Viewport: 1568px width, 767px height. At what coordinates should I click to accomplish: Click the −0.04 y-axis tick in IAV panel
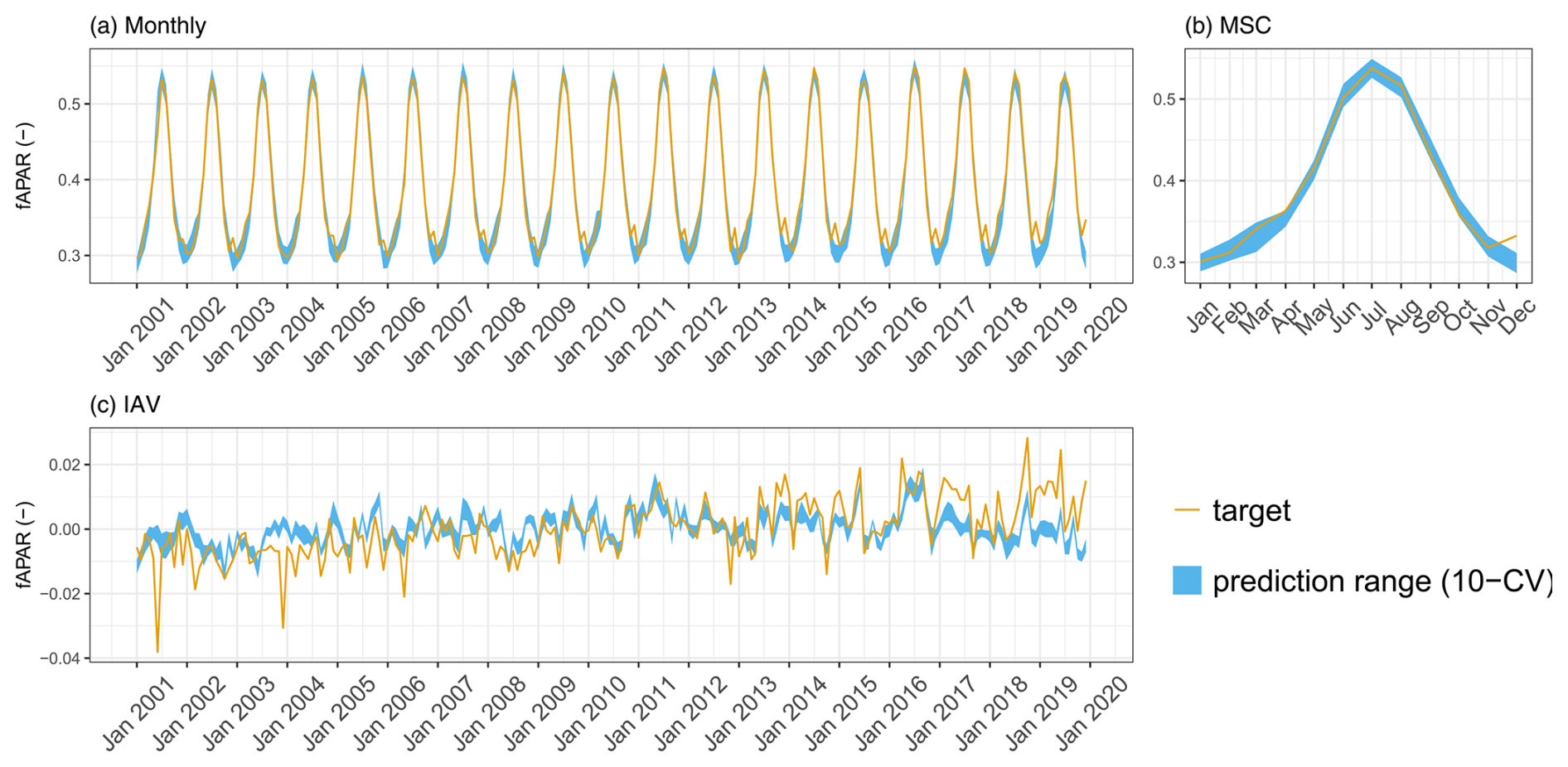coord(60,658)
